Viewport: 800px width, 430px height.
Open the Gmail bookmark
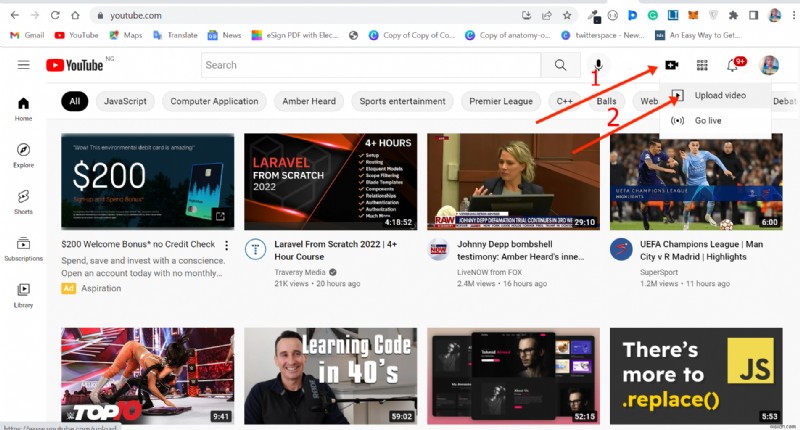(28, 35)
